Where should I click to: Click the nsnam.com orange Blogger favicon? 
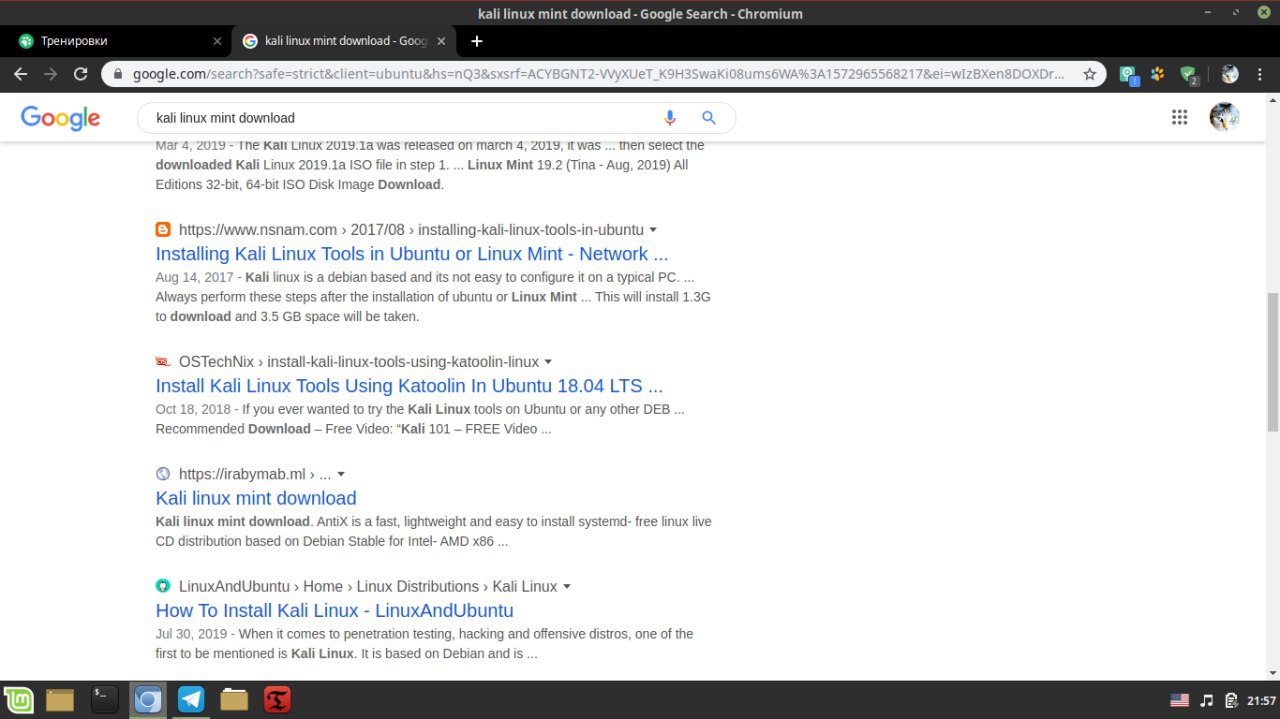point(163,229)
